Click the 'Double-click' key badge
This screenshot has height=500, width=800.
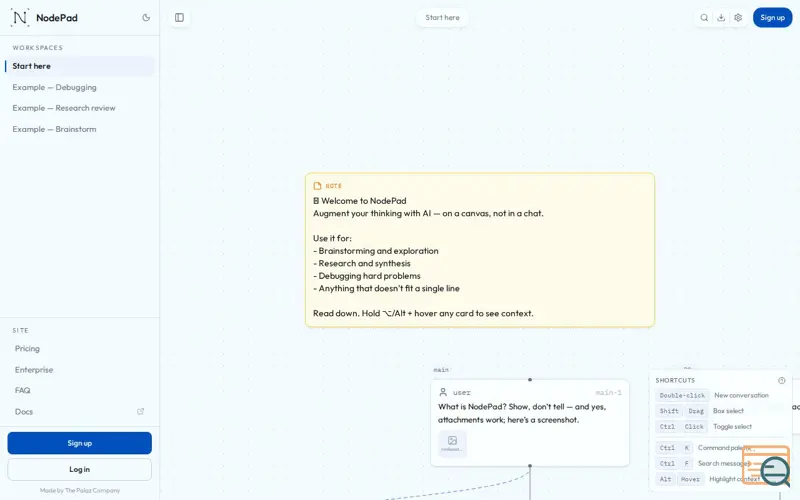(682, 395)
